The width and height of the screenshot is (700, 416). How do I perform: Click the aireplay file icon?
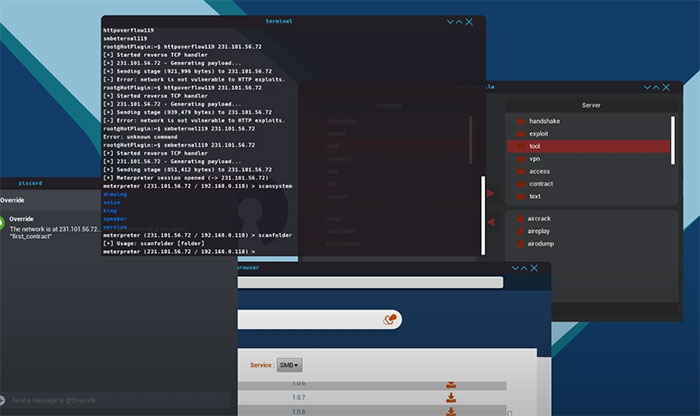click(520, 231)
